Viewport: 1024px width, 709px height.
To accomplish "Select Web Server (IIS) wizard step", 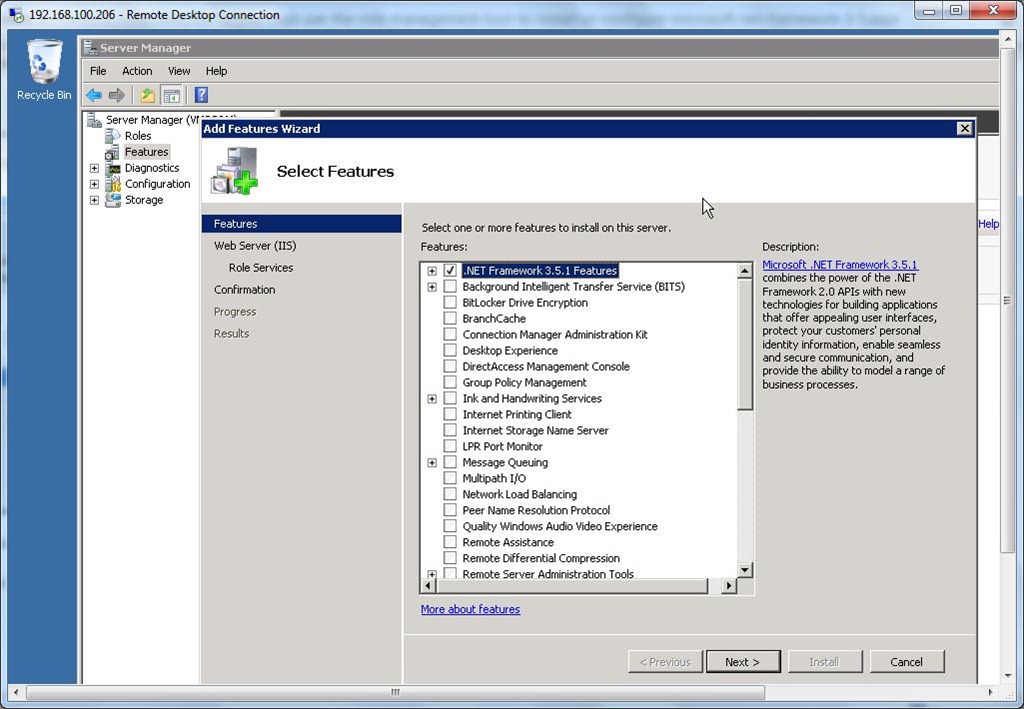I will pos(255,245).
